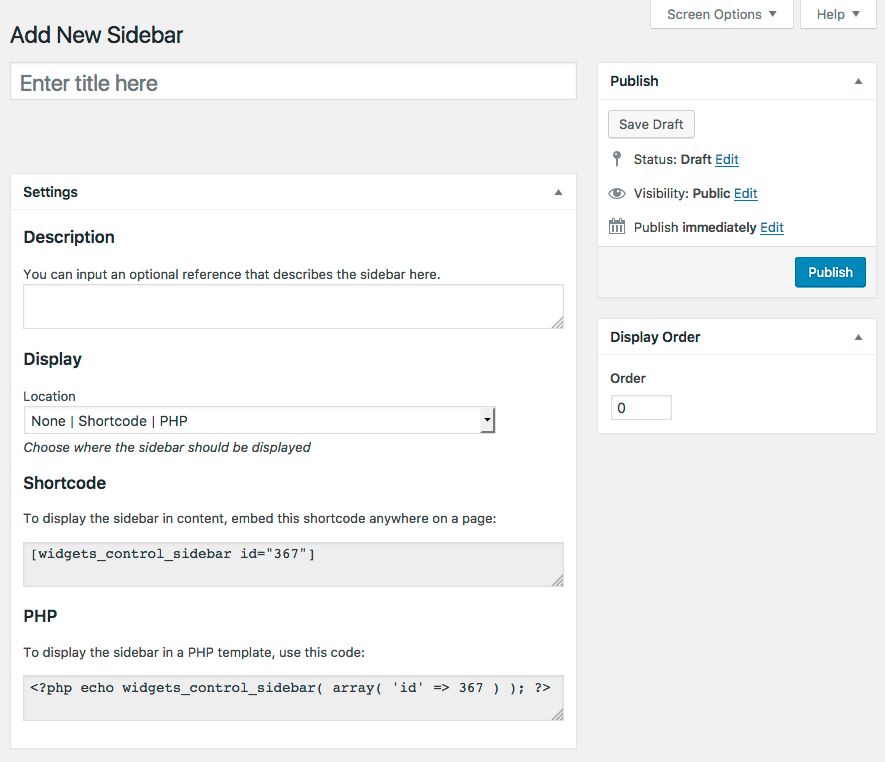Focus the Description text area
Viewport: 885px width, 762px height.
coord(293,306)
